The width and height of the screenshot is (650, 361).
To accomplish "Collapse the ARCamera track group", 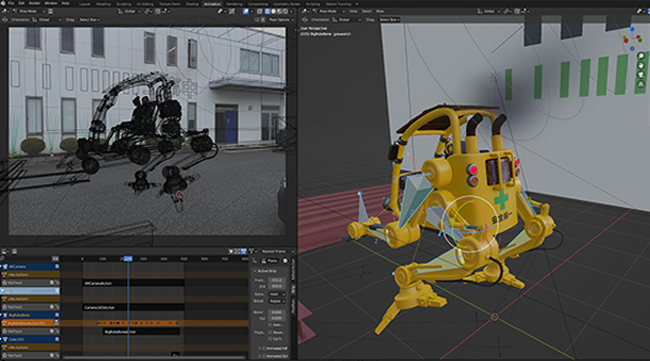I will click(x=1, y=267).
